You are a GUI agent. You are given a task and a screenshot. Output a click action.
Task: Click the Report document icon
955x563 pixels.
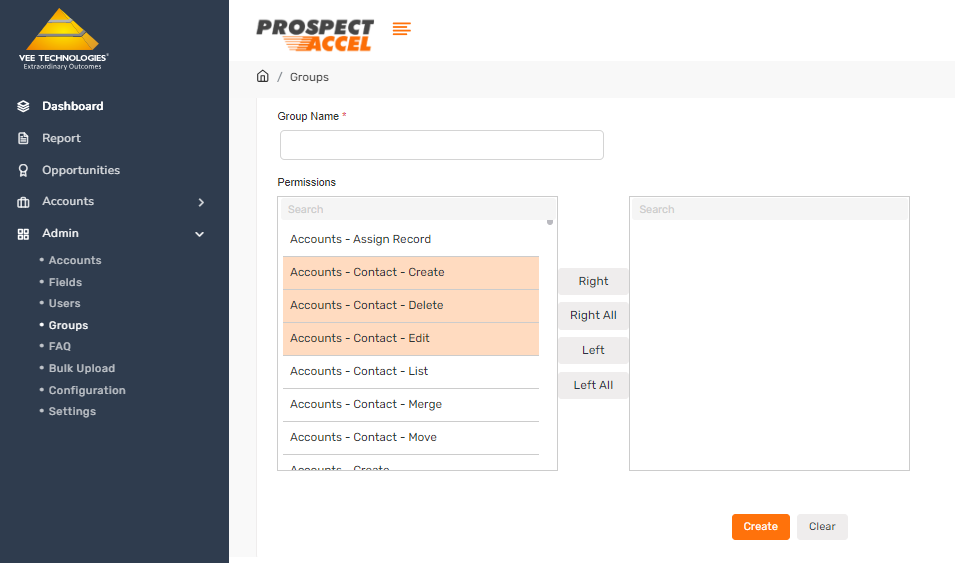click(x=23, y=138)
